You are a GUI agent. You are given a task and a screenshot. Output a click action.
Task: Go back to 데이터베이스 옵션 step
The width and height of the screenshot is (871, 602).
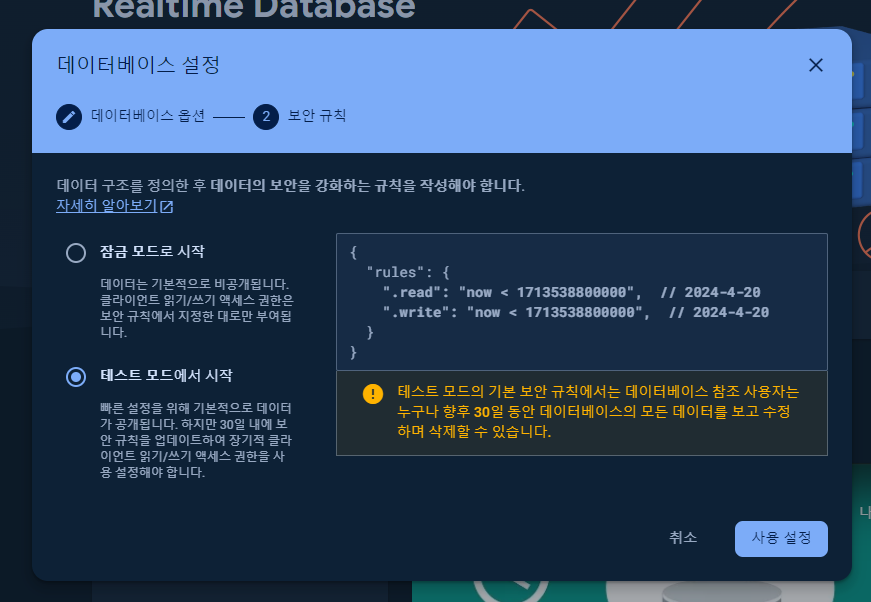click(x=148, y=116)
